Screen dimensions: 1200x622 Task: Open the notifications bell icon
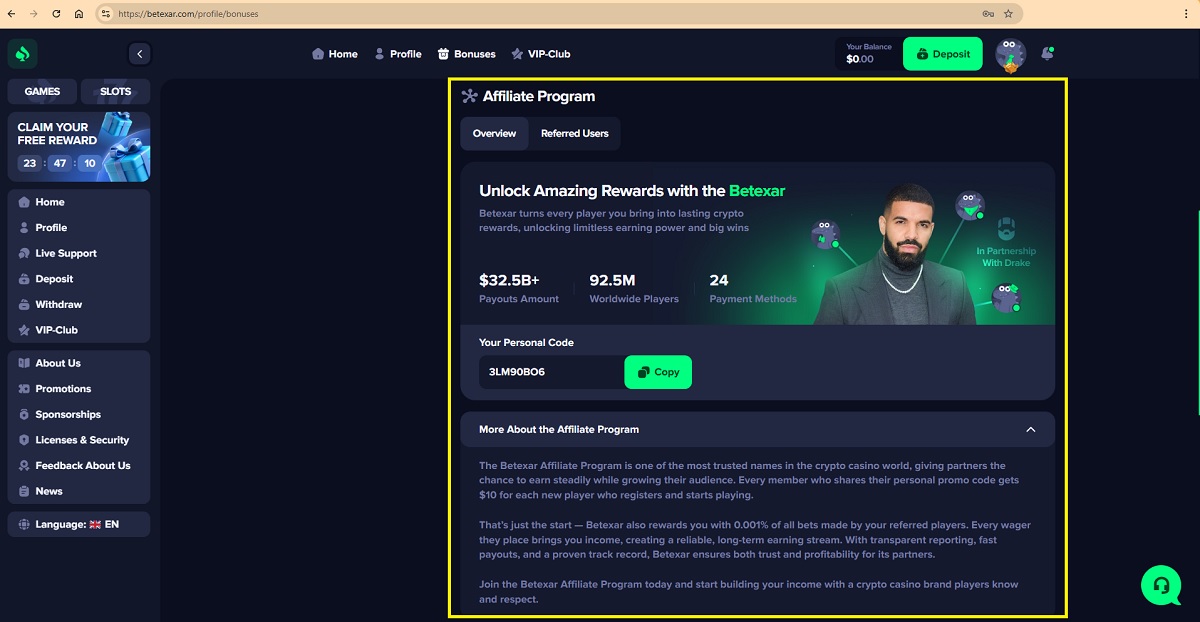pyautogui.click(x=1047, y=53)
